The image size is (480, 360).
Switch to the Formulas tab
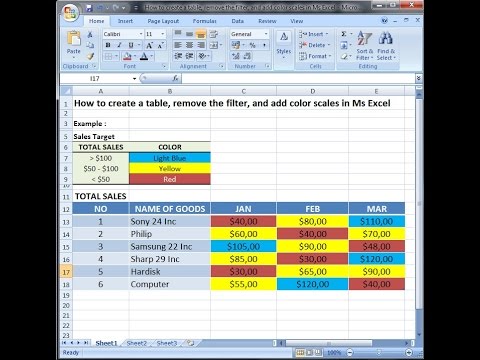point(204,21)
